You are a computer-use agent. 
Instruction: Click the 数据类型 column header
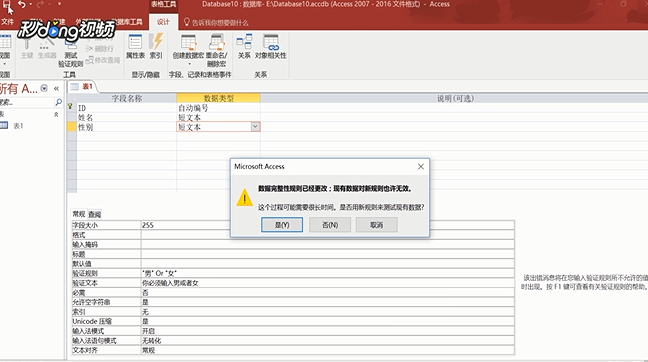[218, 98]
